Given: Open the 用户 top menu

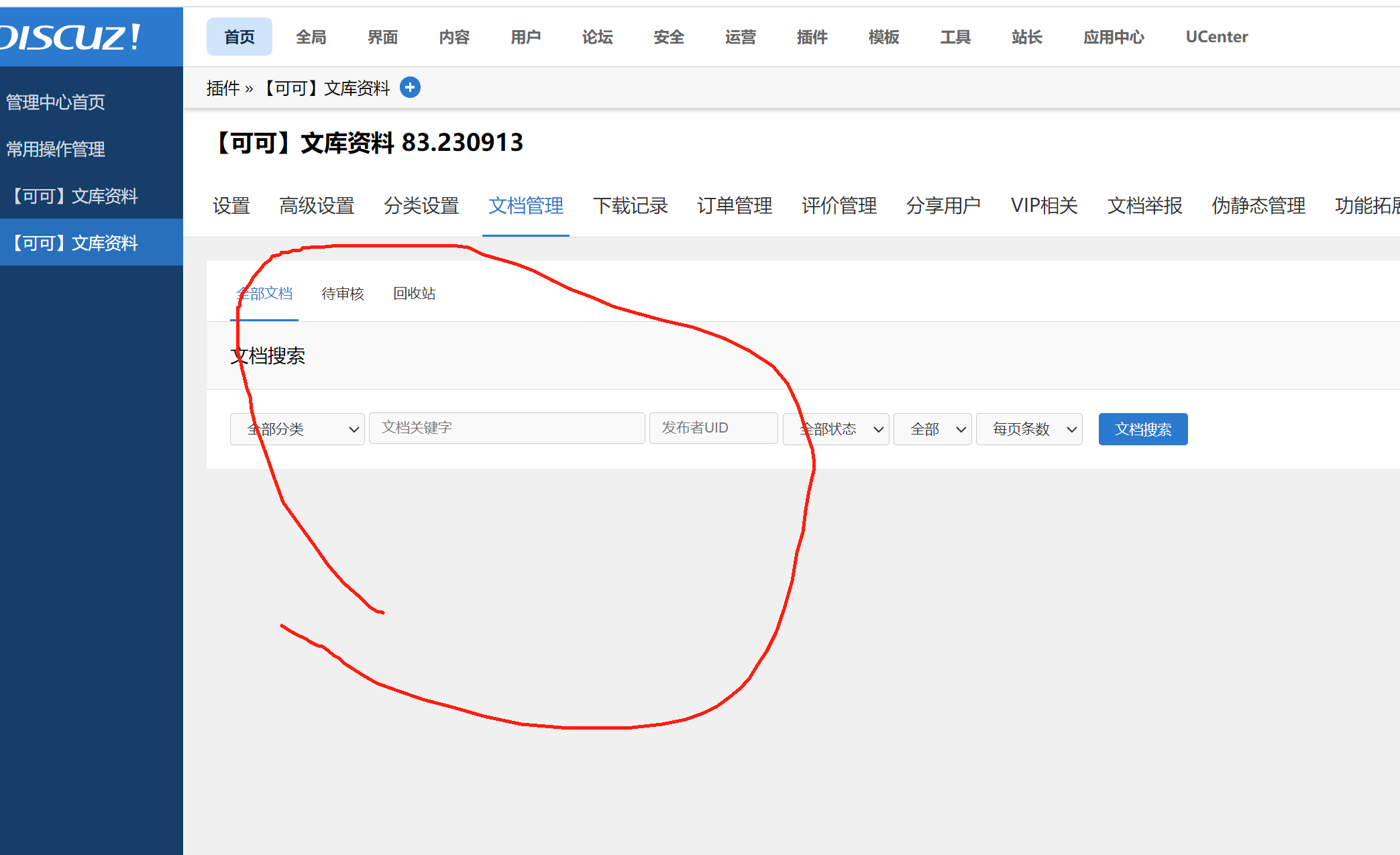Looking at the screenshot, I should [x=526, y=37].
